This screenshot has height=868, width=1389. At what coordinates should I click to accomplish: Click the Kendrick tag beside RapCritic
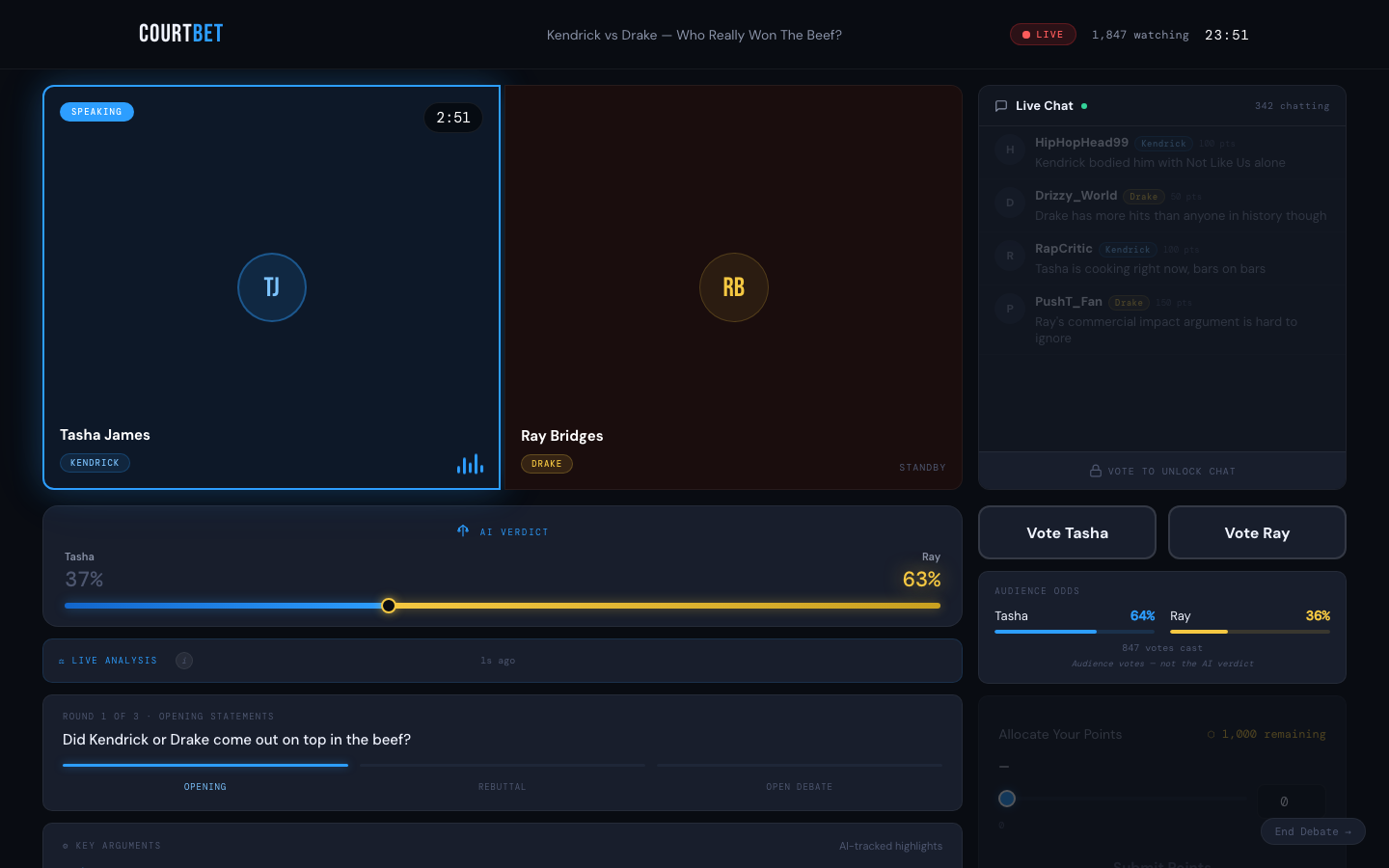point(1128,250)
